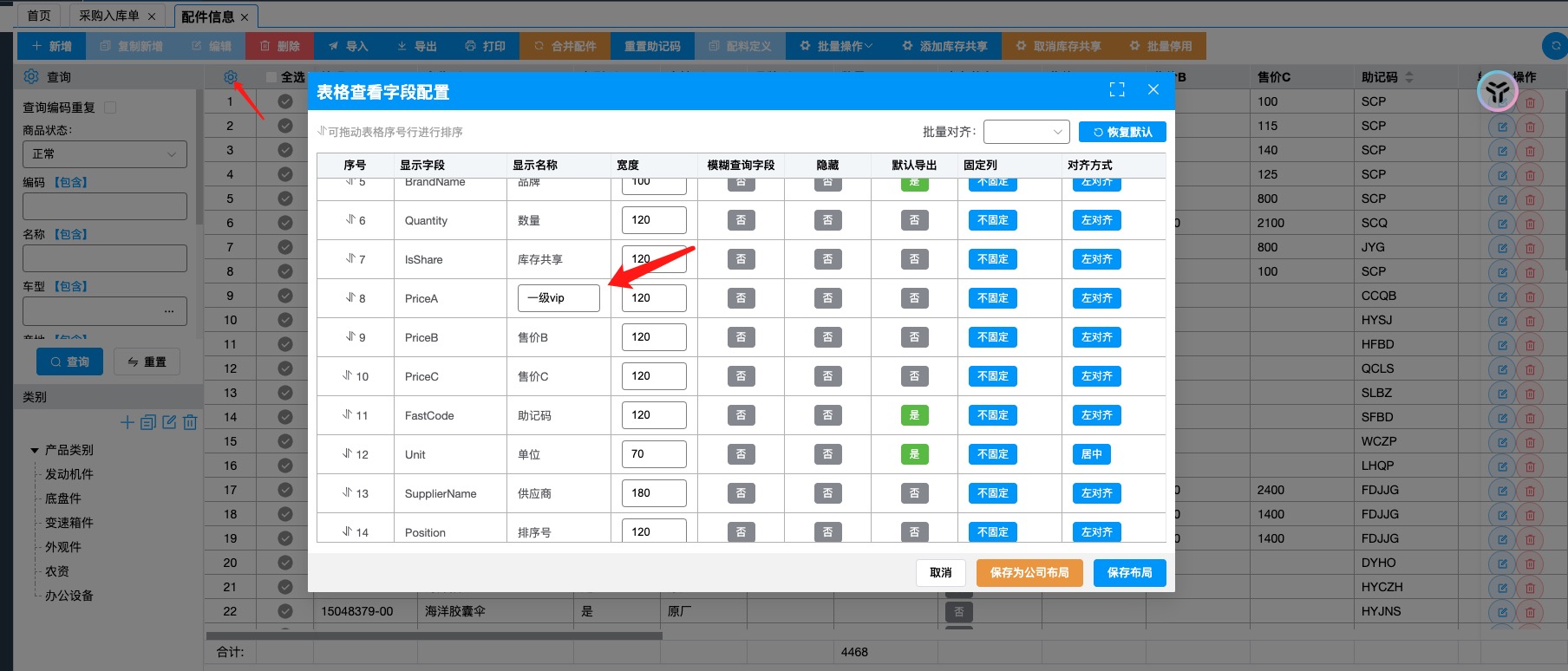The height and width of the screenshot is (671, 1568).
Task: Click the 恢复默认 button
Action: (x=1122, y=132)
